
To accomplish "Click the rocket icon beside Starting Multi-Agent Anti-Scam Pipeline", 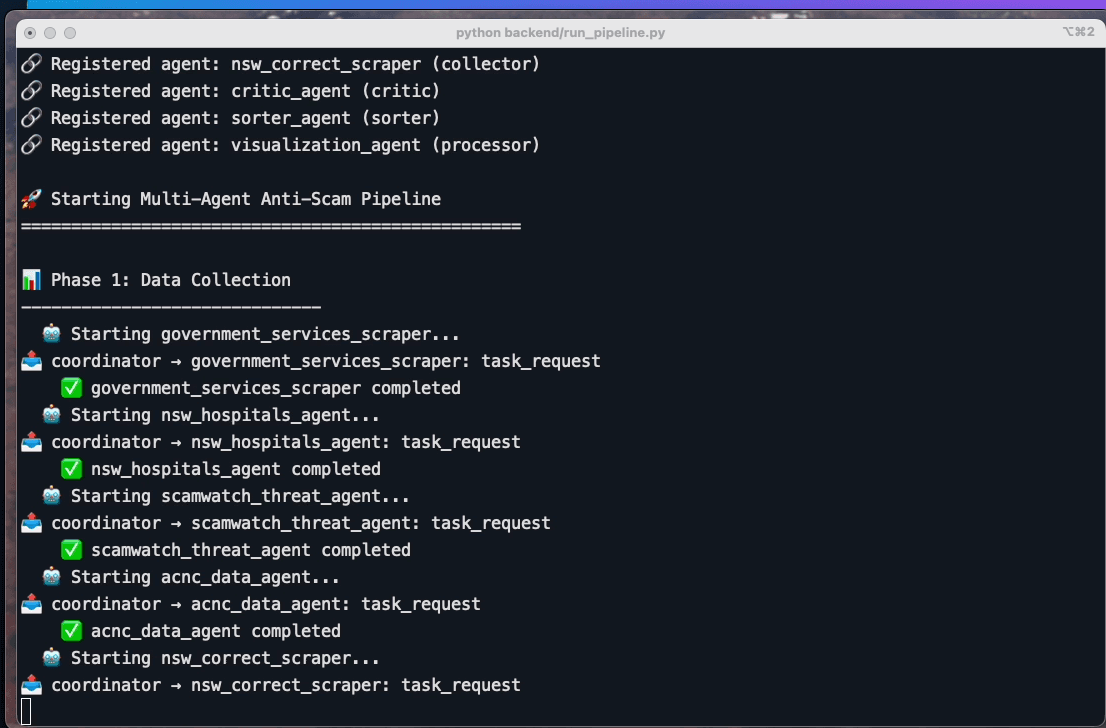I will coord(29,198).
